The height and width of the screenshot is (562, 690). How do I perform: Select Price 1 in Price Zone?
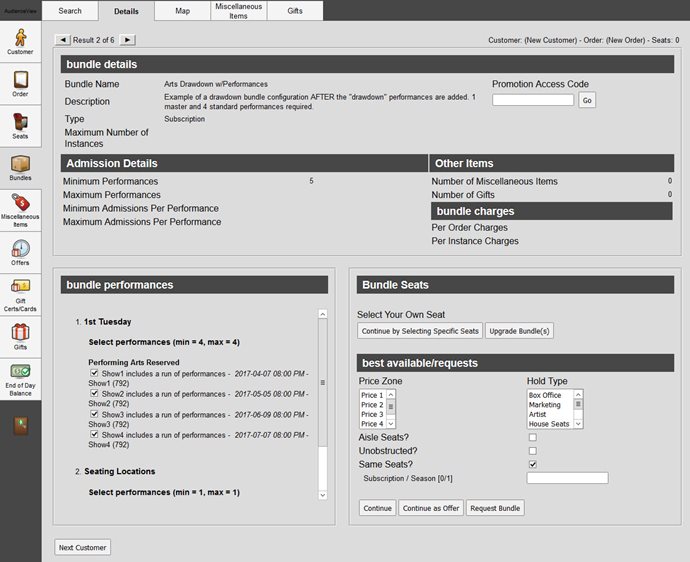(x=372, y=395)
